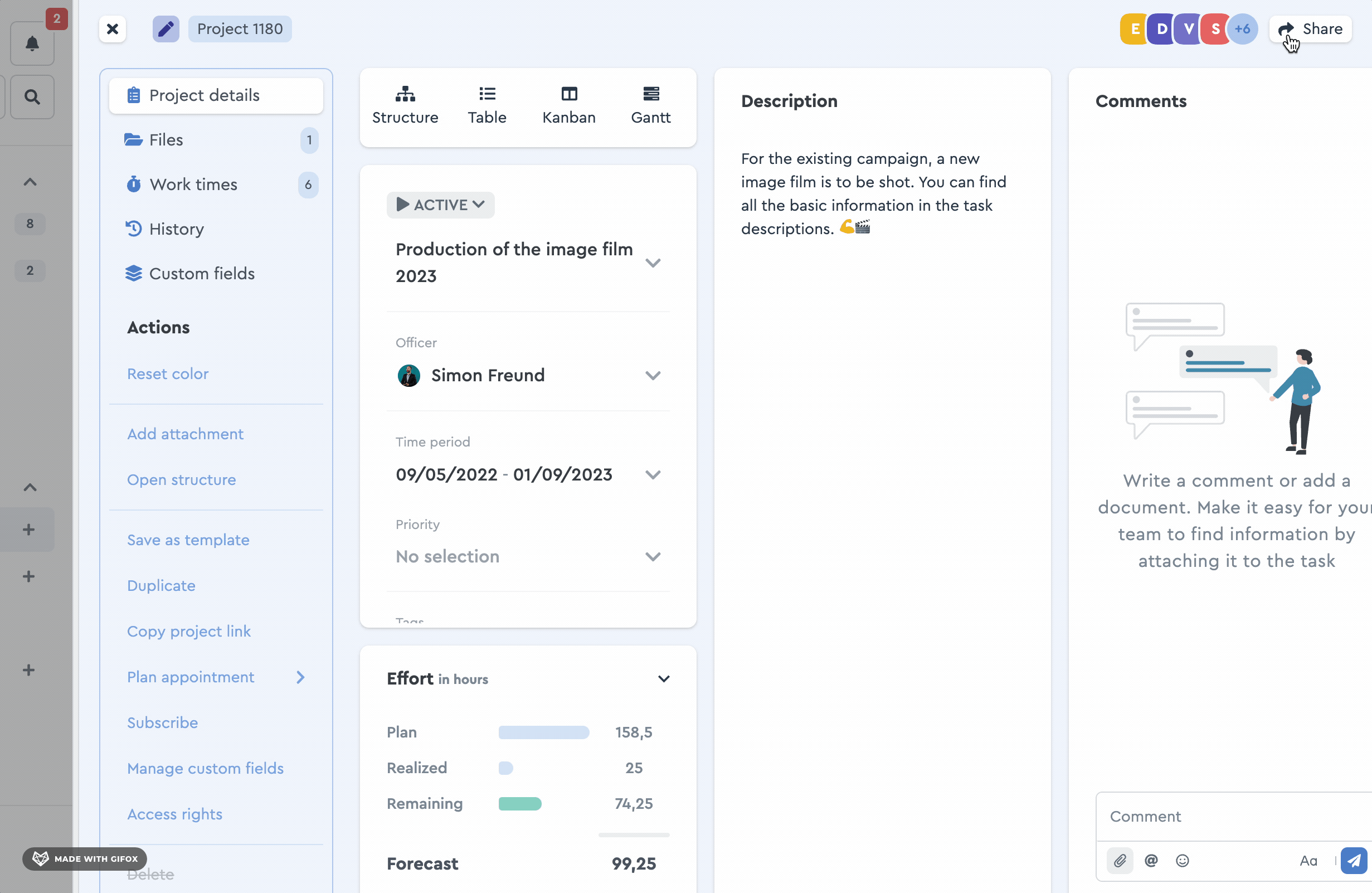Click the Delete action
1372x893 pixels.
click(x=150, y=874)
